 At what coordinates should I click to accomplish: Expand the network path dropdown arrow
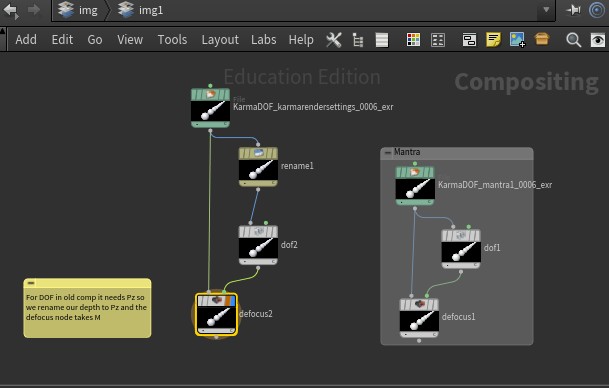point(546,10)
